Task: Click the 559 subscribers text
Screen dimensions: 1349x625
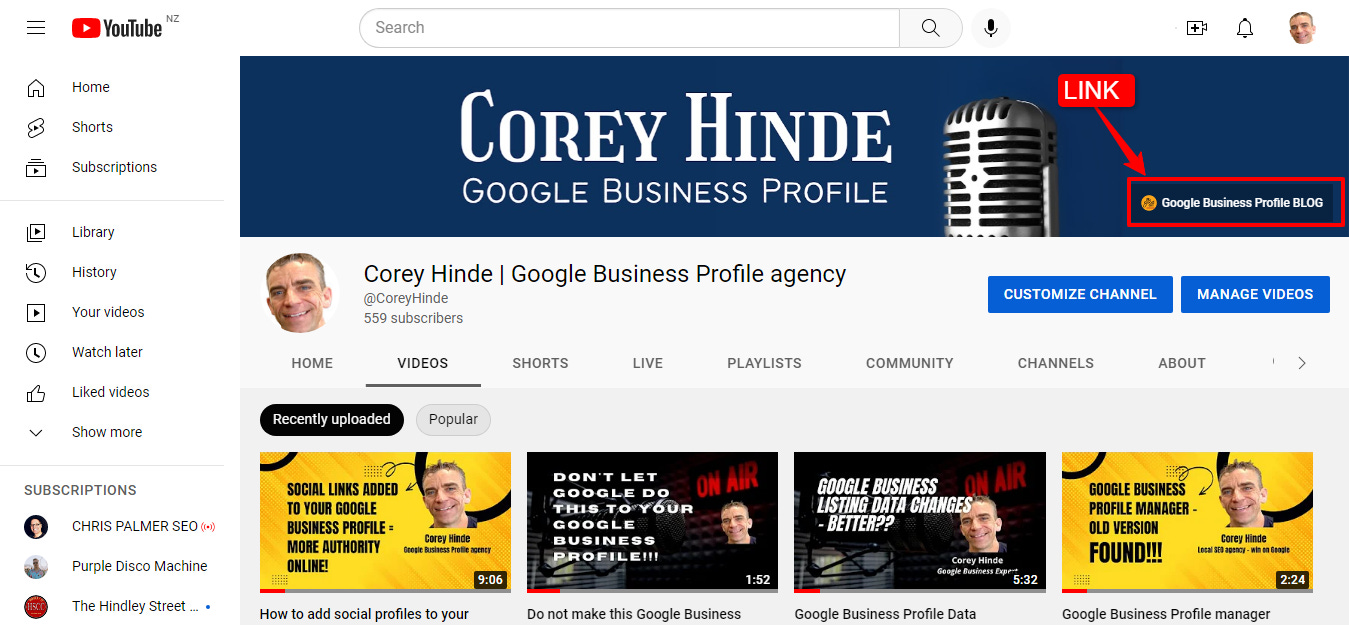Action: (413, 318)
